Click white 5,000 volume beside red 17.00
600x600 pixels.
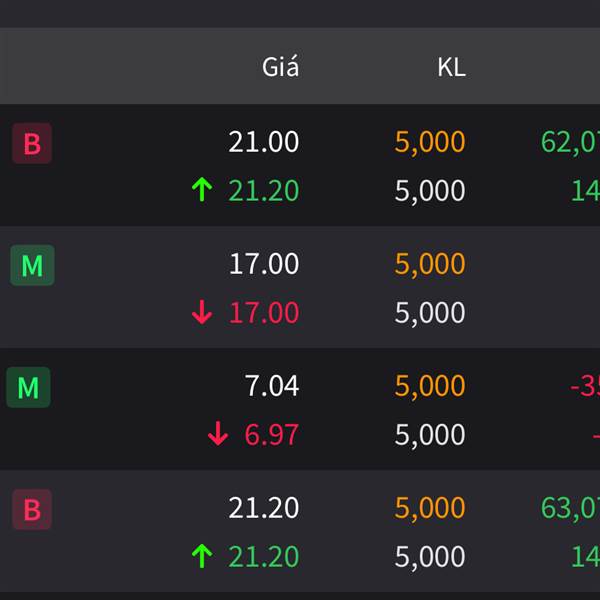(430, 313)
